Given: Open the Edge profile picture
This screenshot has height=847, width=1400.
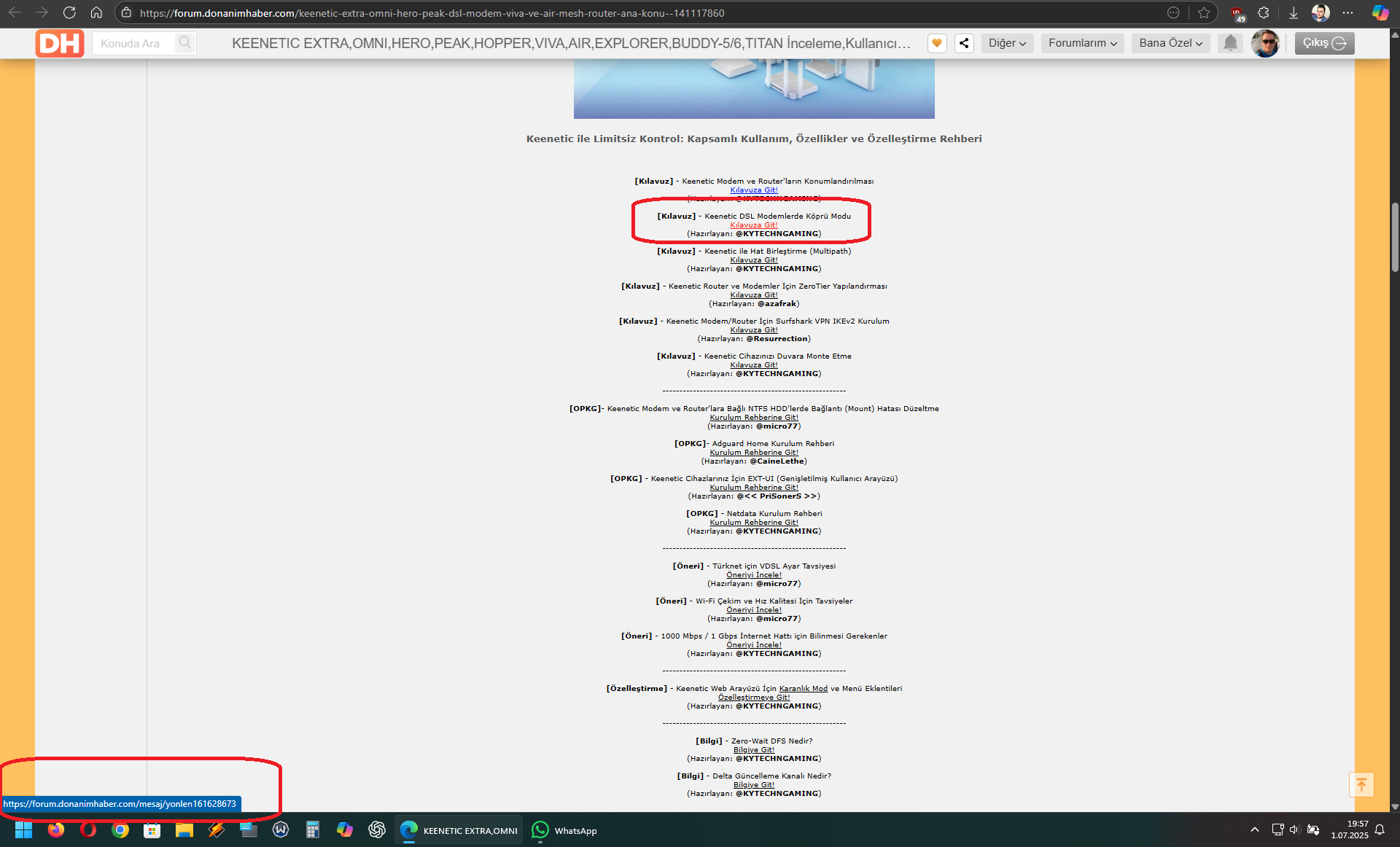Looking at the screenshot, I should [x=1321, y=12].
